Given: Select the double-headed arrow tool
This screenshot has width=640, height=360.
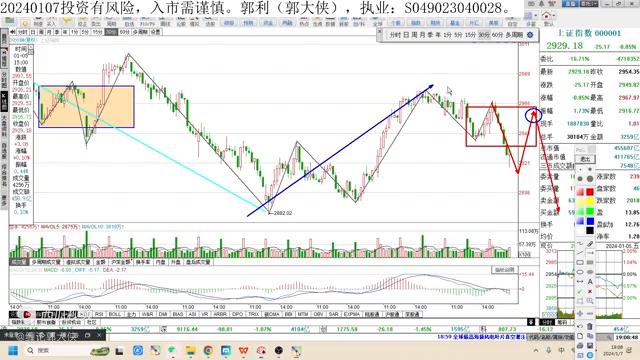Looking at the screenshot, I should [580, 282].
